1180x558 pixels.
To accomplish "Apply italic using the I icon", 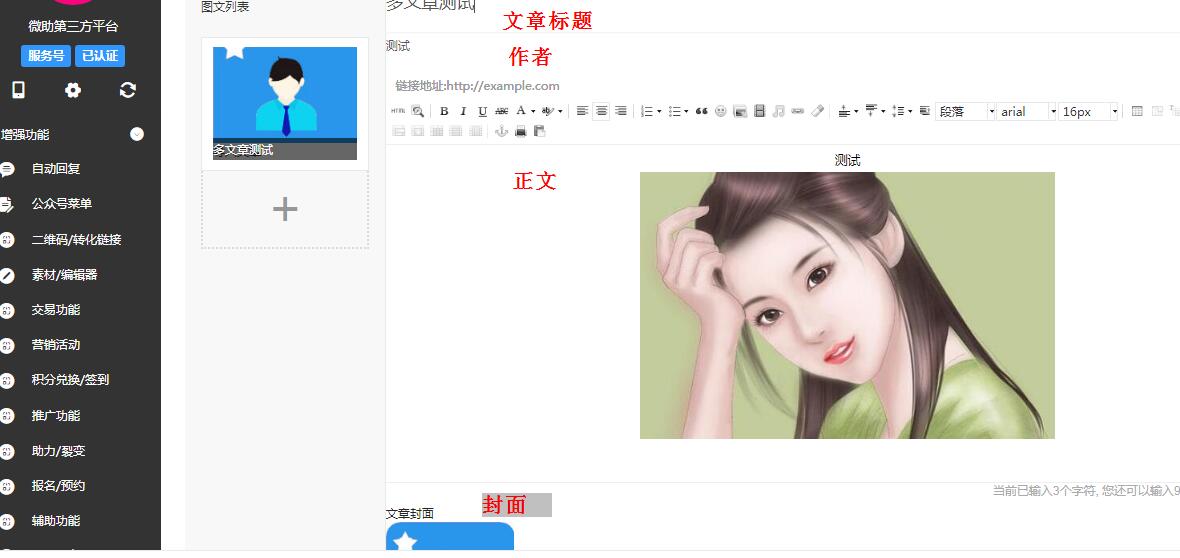I will 463,111.
